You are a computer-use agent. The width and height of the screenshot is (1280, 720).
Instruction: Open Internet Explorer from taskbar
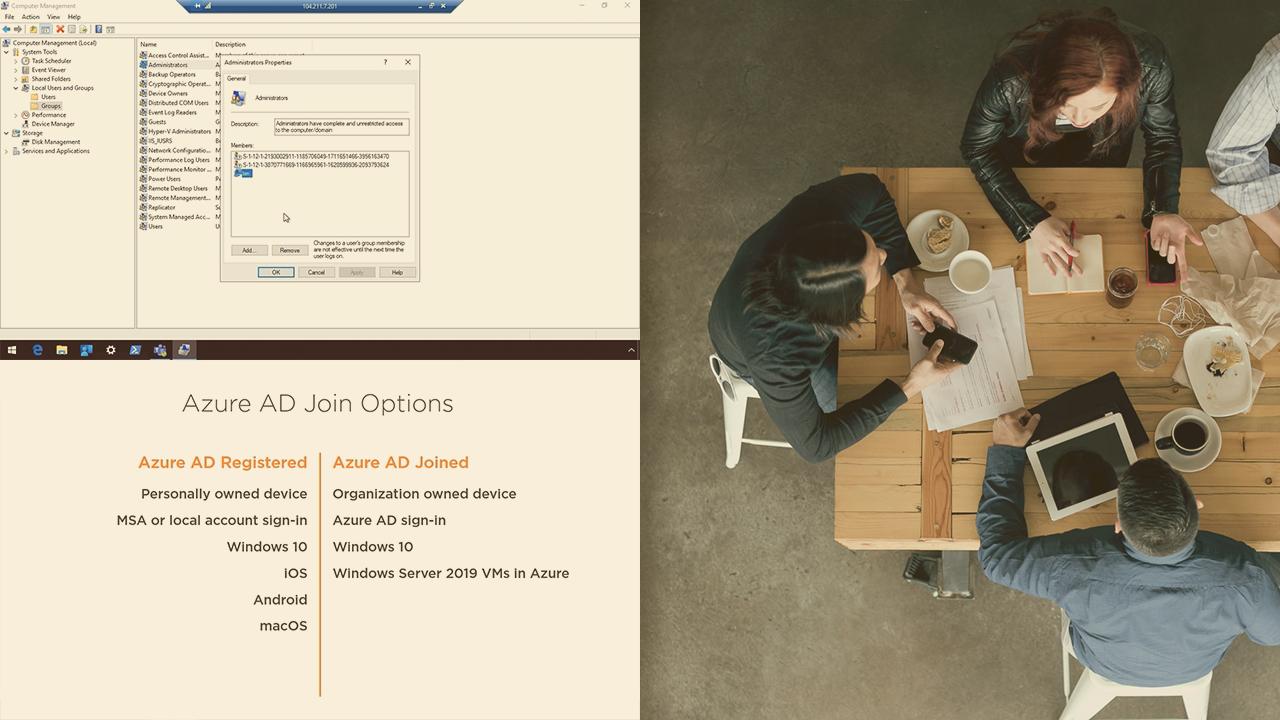[37, 350]
